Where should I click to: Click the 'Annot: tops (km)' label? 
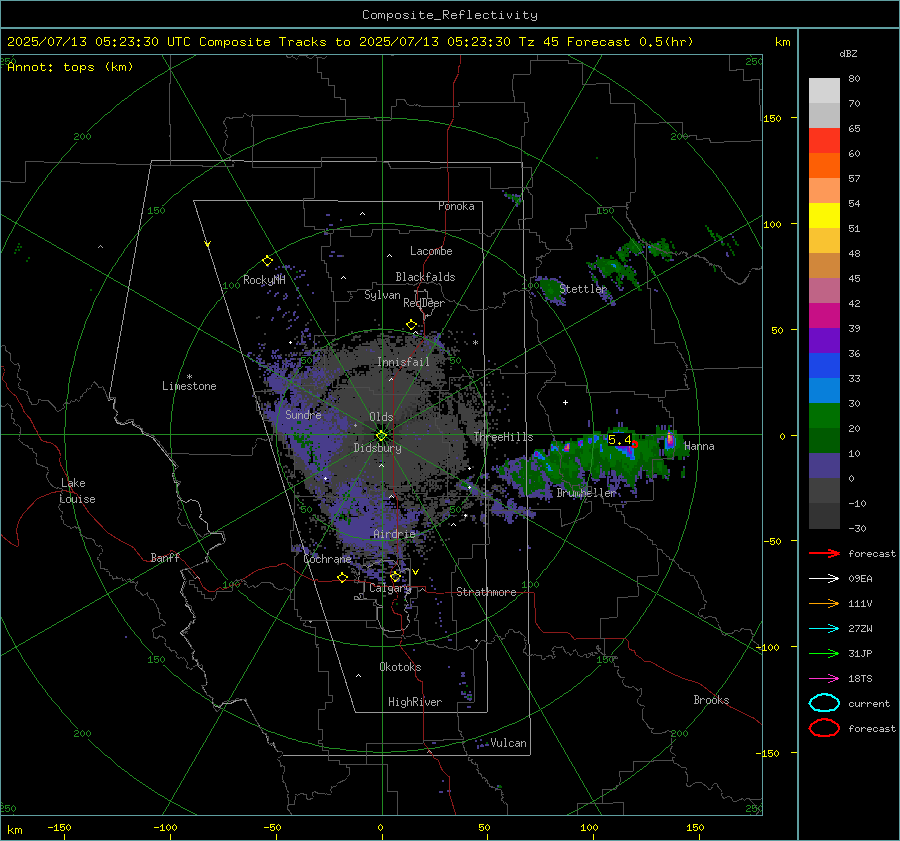pyautogui.click(x=70, y=67)
